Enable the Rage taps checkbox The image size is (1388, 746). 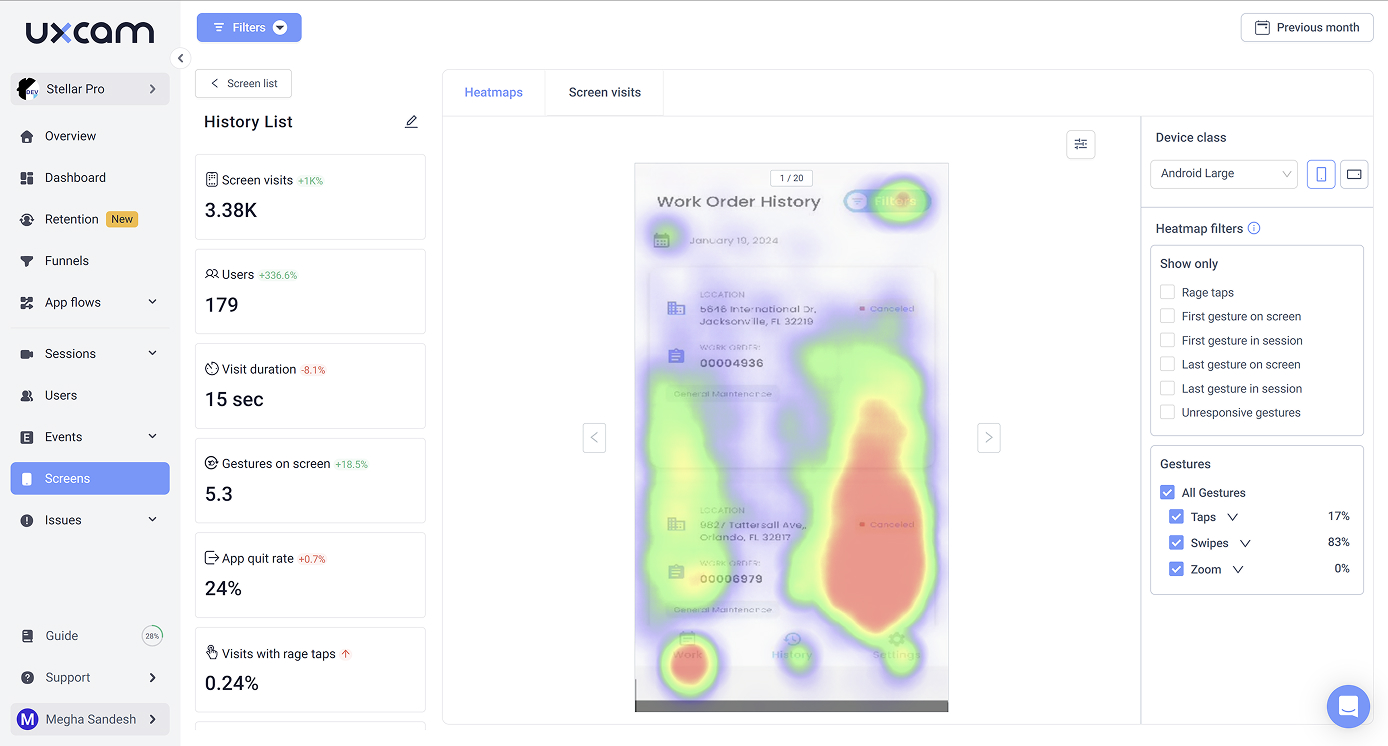pyautogui.click(x=1167, y=292)
